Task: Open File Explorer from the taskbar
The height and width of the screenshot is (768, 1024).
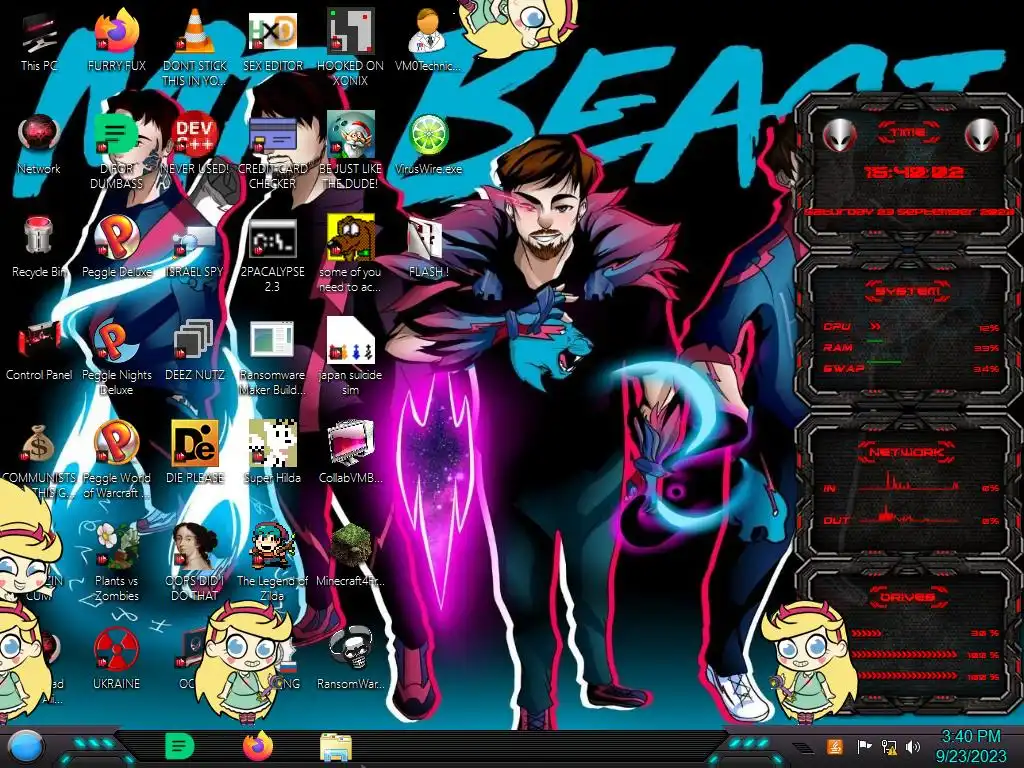Action: point(336,747)
